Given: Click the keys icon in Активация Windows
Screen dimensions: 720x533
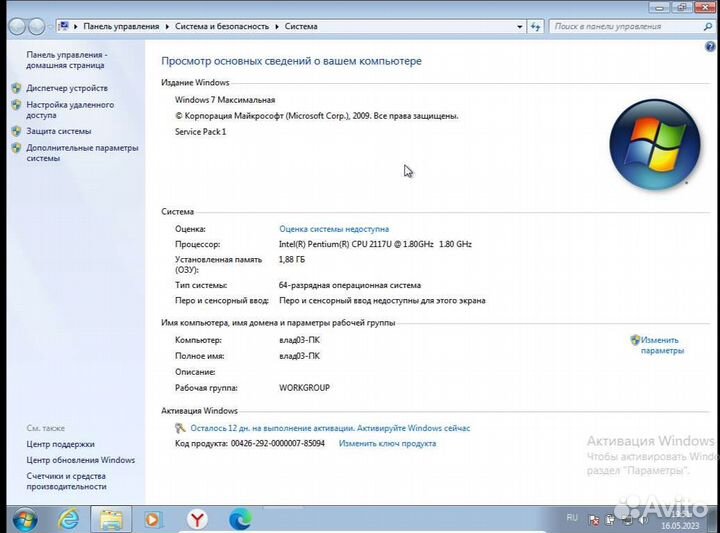Looking at the screenshot, I should (x=180, y=428).
